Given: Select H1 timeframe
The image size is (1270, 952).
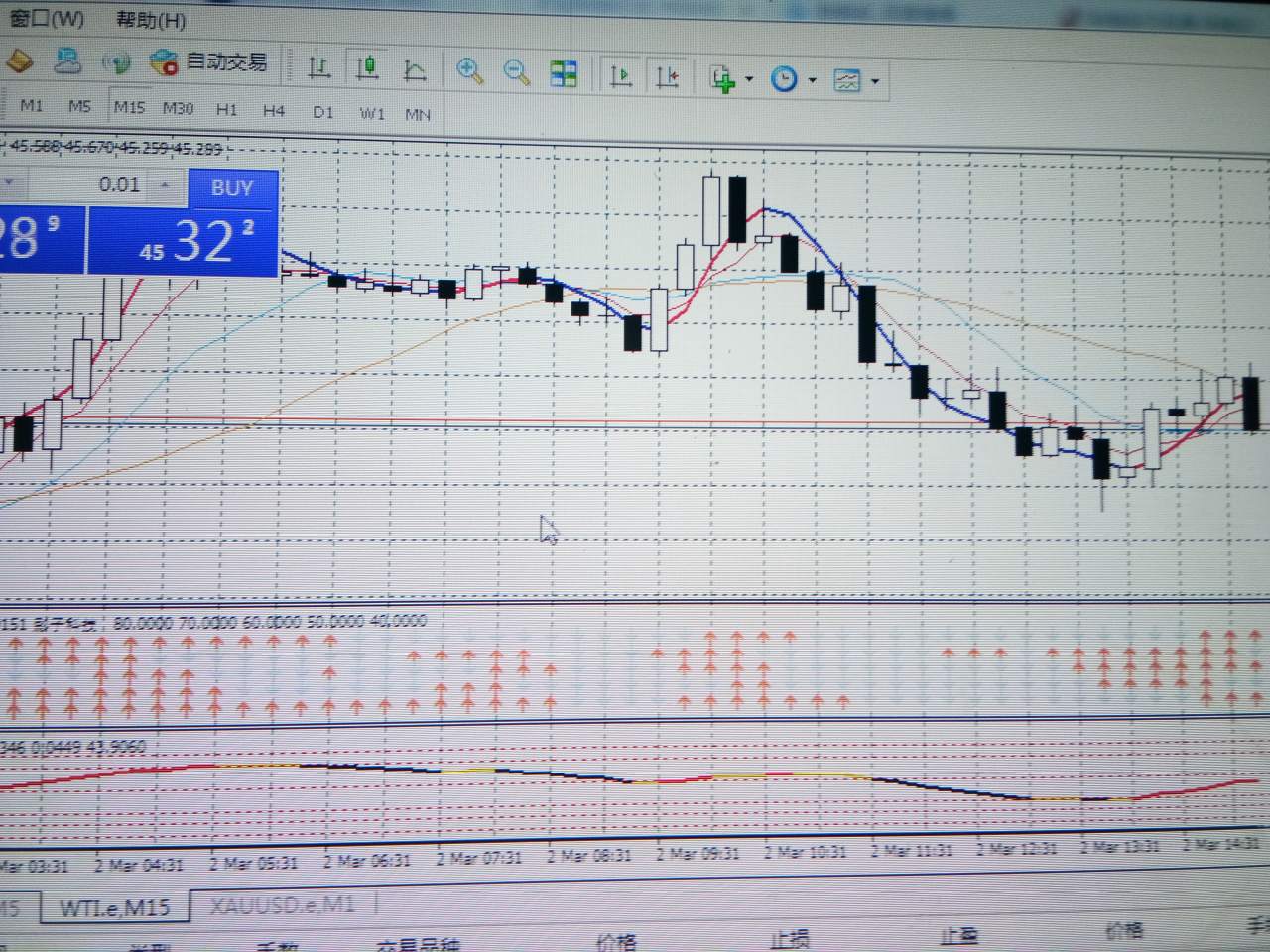Looking at the screenshot, I should pos(226,110).
